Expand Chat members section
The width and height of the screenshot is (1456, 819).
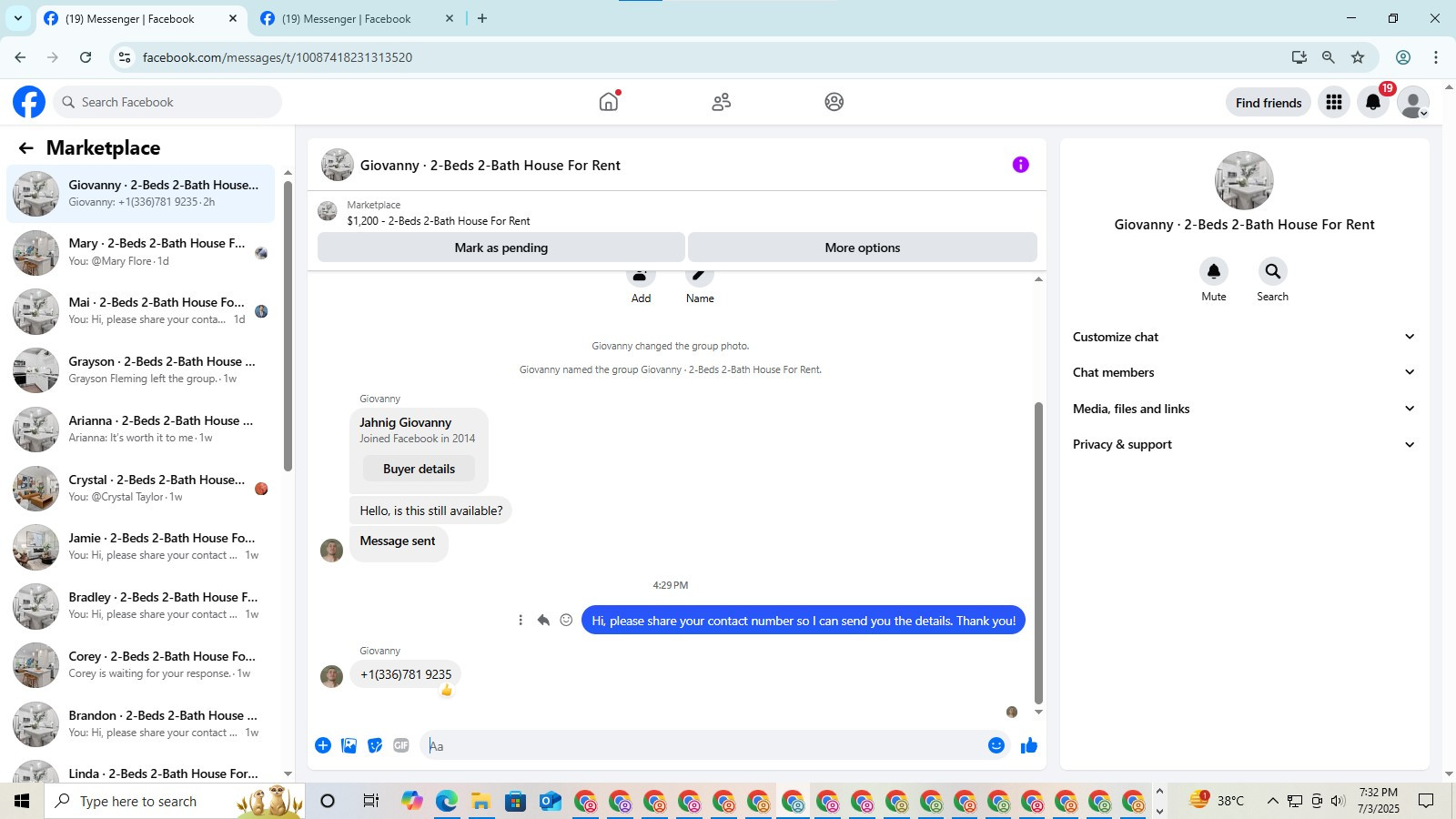pos(1244,372)
